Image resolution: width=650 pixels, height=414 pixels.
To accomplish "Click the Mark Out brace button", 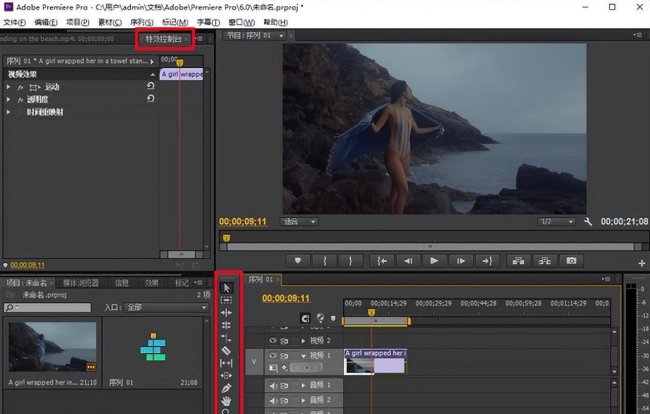I will (x=351, y=261).
